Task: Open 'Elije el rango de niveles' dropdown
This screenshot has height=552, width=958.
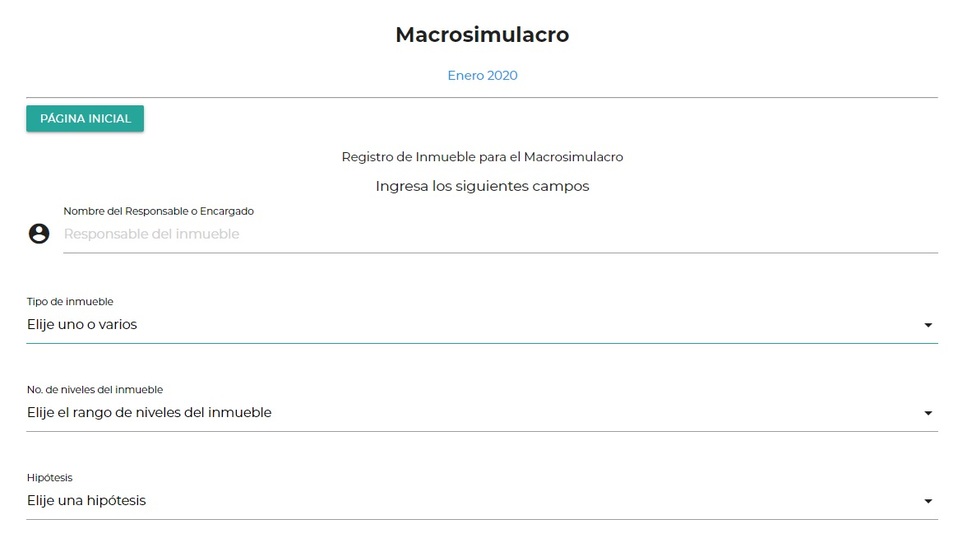Action: (x=400, y=412)
